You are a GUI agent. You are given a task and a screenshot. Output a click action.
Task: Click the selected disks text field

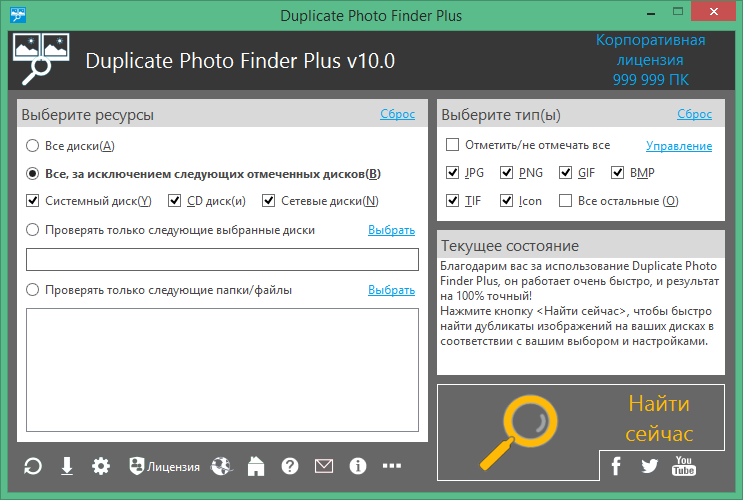coord(222,260)
